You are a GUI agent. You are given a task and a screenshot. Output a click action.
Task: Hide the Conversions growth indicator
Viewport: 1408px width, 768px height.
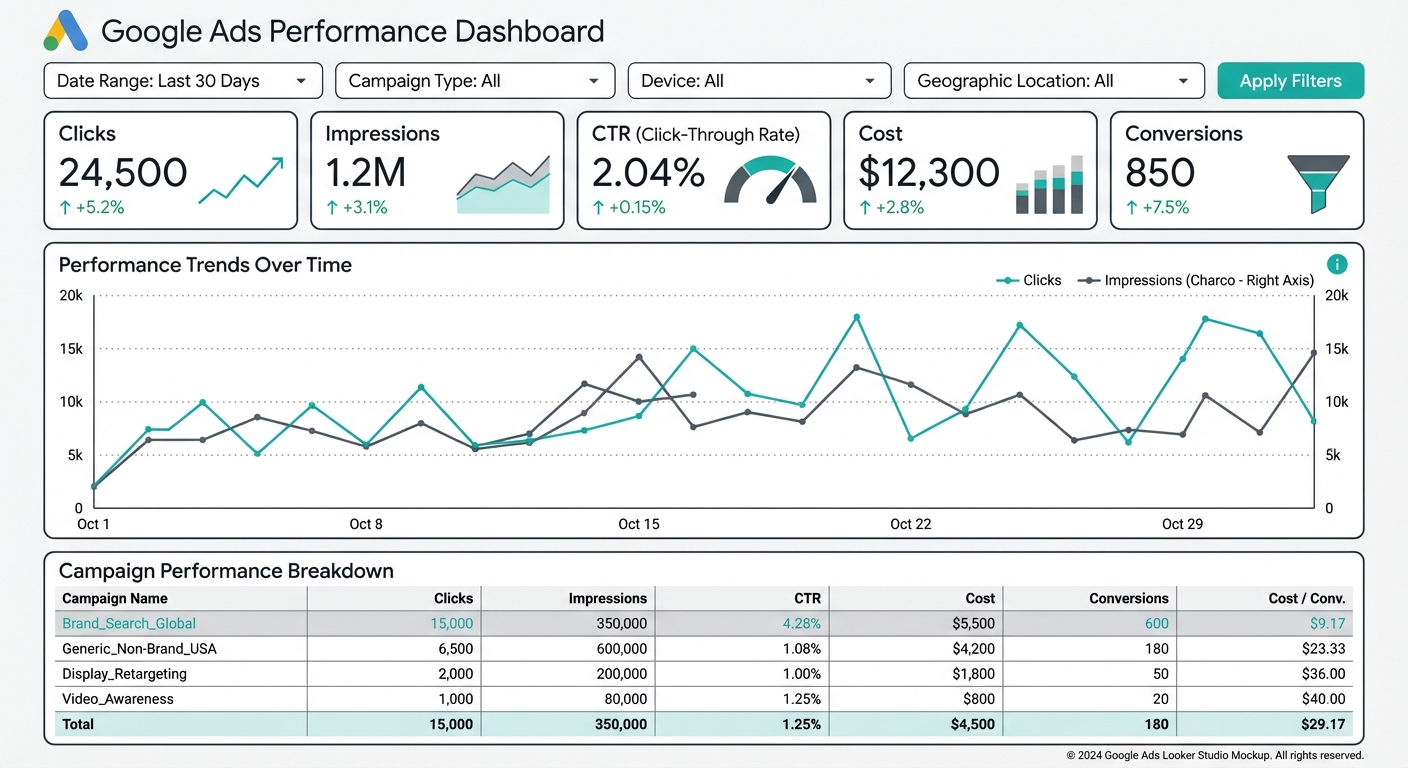(1156, 207)
